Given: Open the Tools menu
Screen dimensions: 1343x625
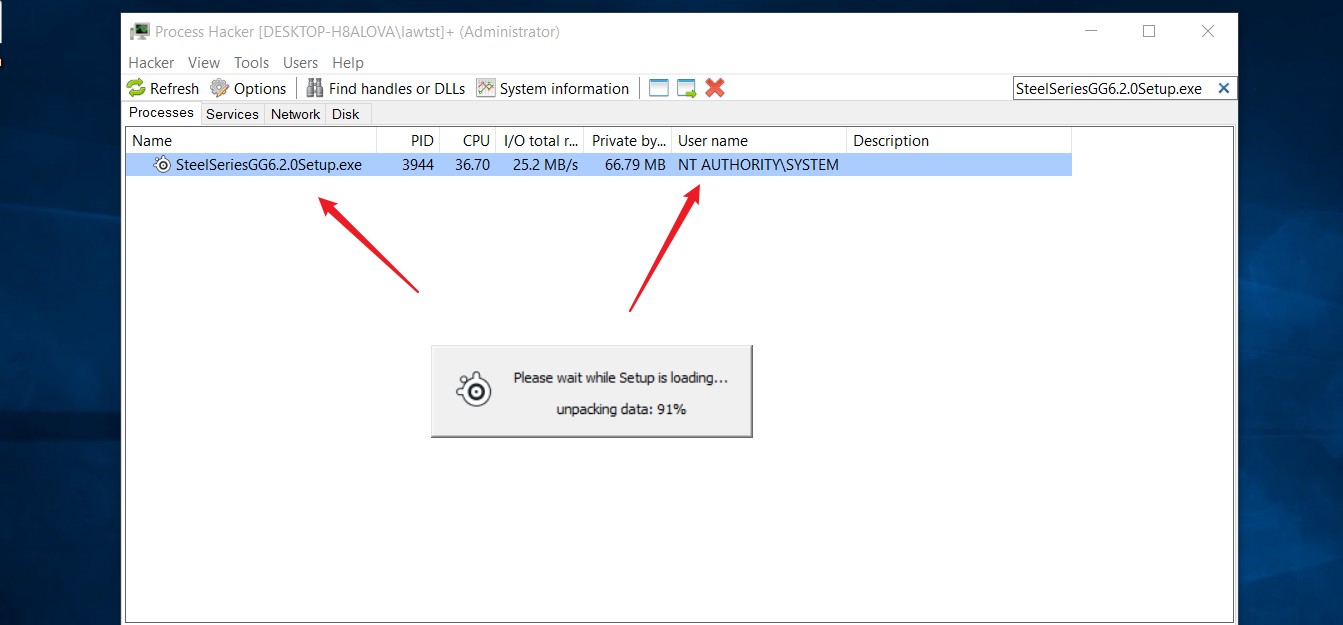Looking at the screenshot, I should (252, 62).
